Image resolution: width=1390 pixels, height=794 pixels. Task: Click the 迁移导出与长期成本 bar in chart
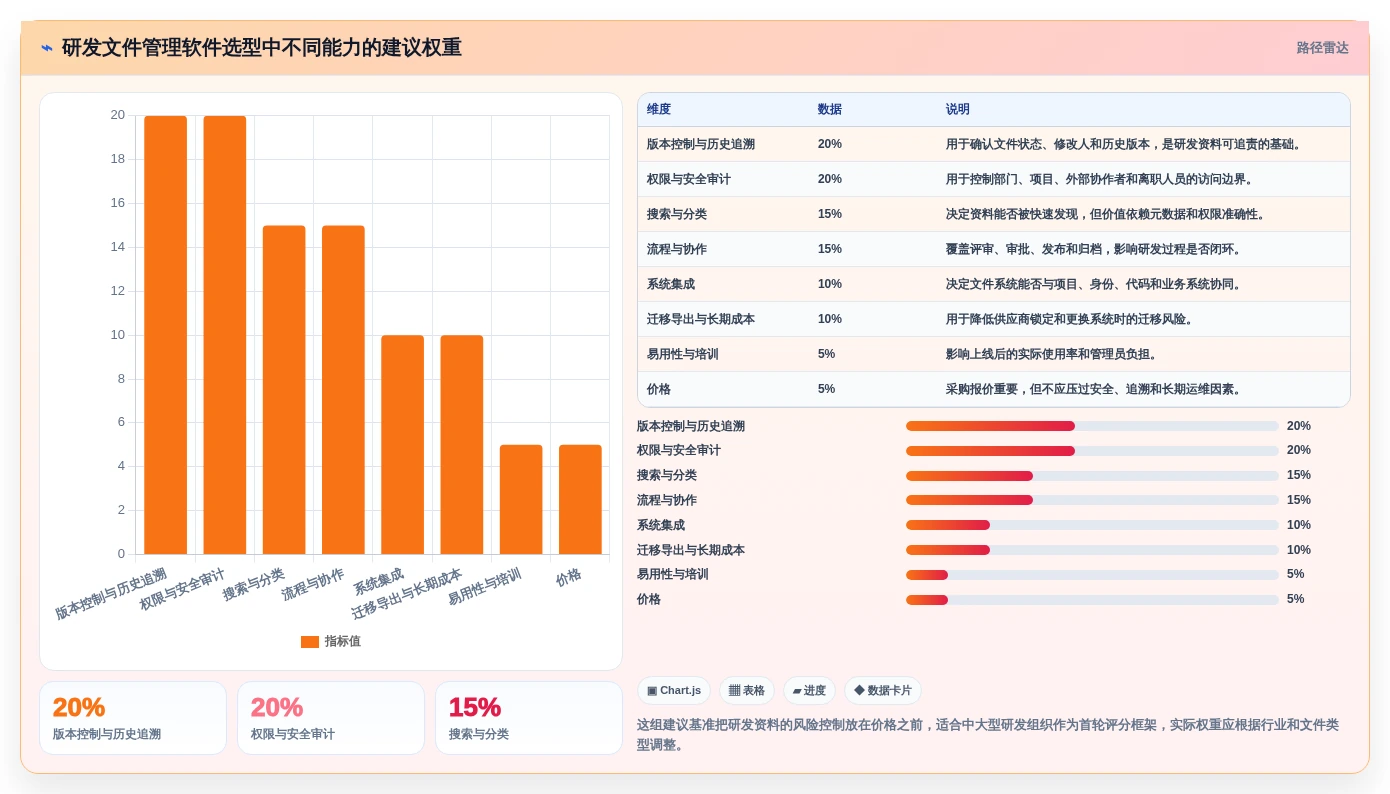click(462, 445)
